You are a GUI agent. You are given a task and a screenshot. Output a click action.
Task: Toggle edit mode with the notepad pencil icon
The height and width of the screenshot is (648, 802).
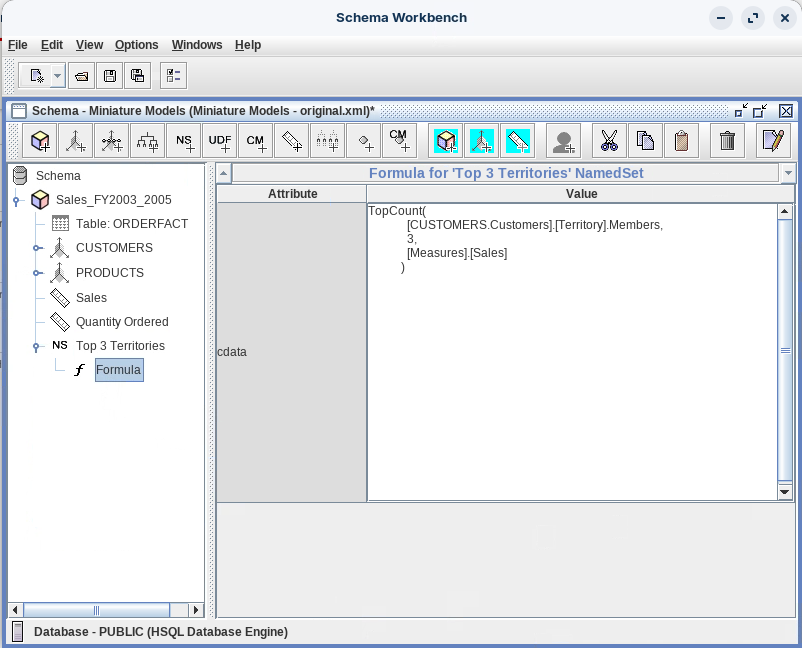(772, 141)
